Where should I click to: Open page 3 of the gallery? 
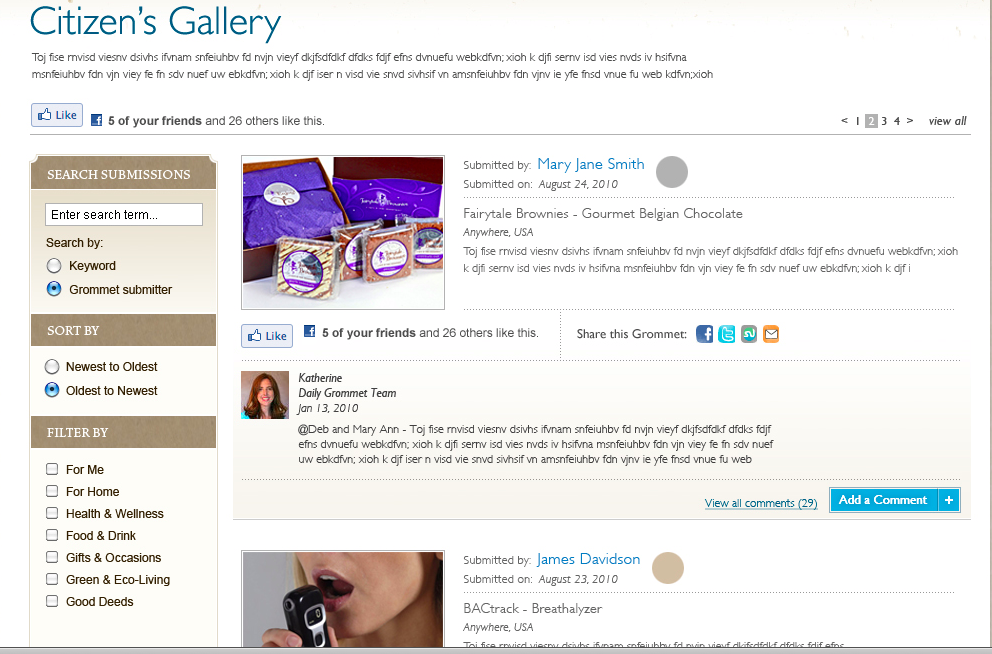pos(884,121)
